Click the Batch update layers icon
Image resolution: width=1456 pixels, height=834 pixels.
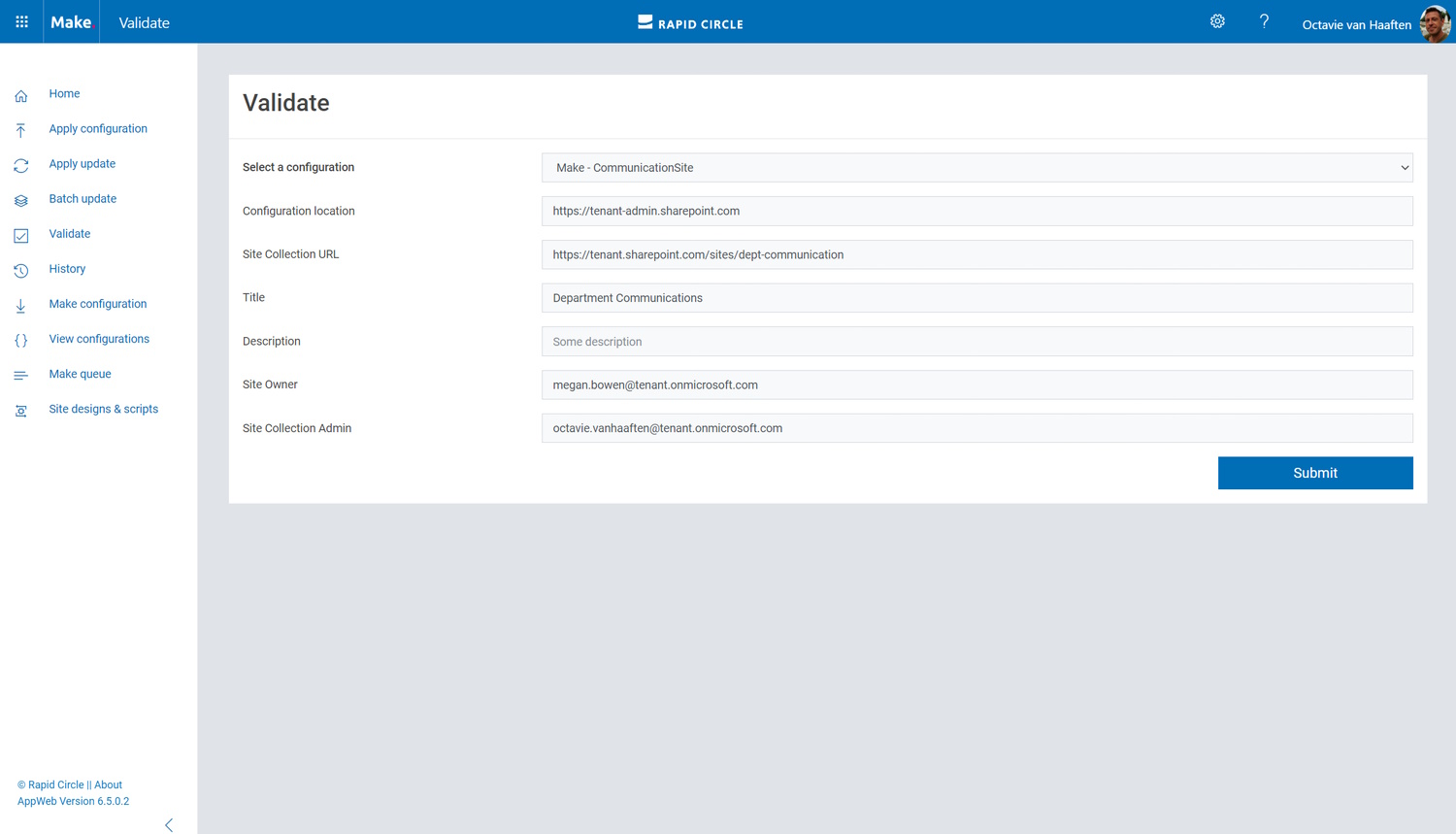(x=21, y=200)
